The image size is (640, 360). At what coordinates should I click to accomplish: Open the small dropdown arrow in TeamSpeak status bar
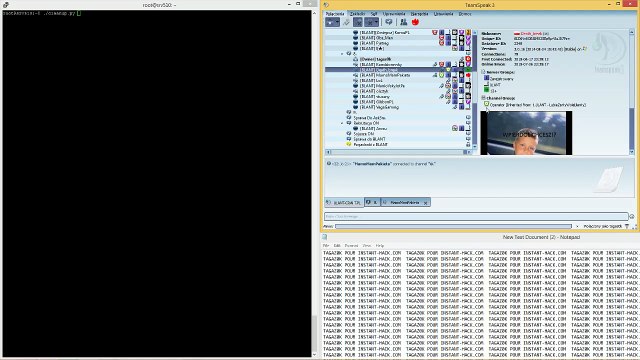577,227
